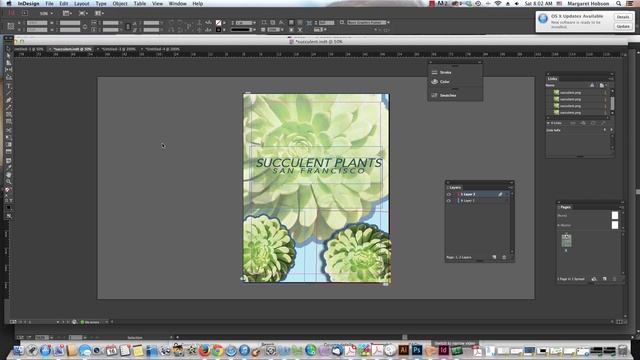640x360 pixels.
Task: Create a new page in Pages panel
Action: point(604,279)
